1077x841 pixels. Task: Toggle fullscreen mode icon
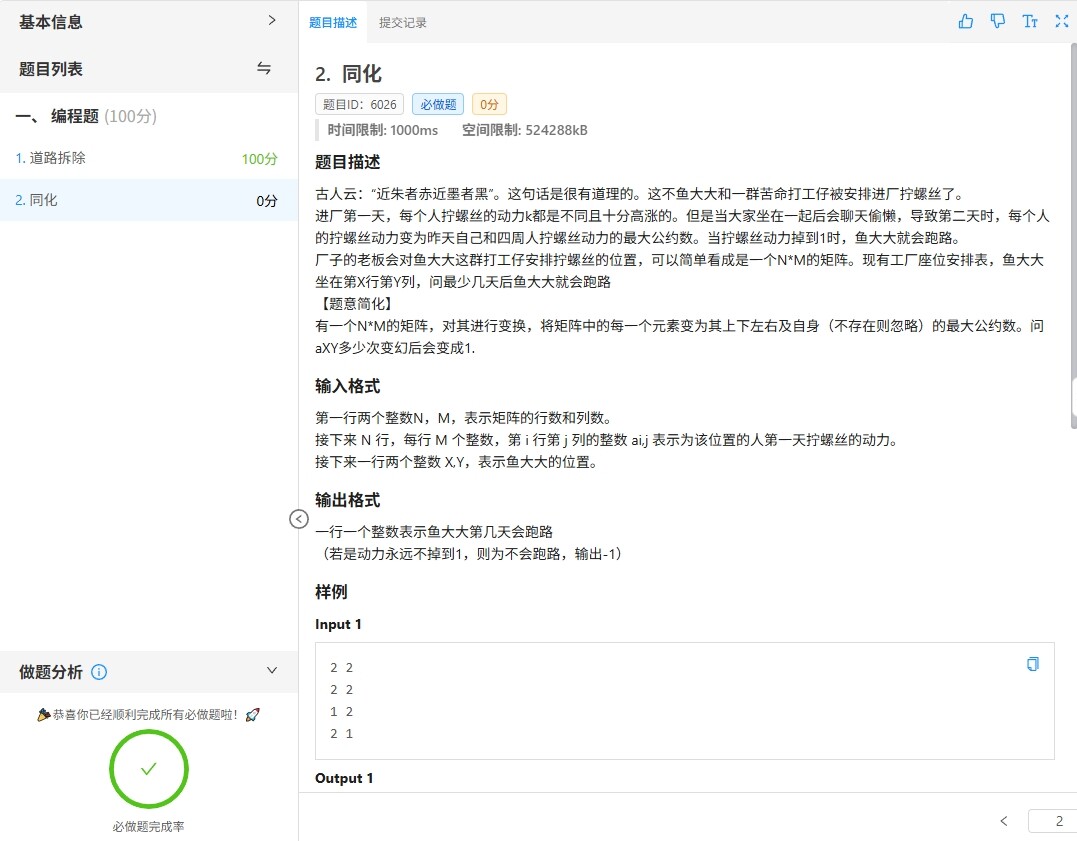[1061, 21]
